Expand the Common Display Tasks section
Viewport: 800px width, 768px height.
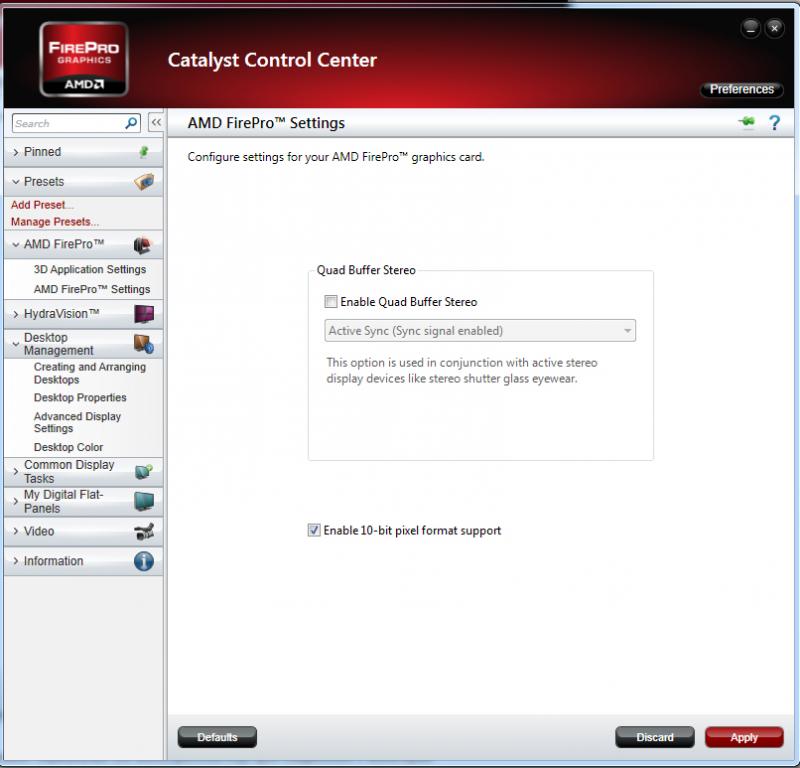point(83,472)
